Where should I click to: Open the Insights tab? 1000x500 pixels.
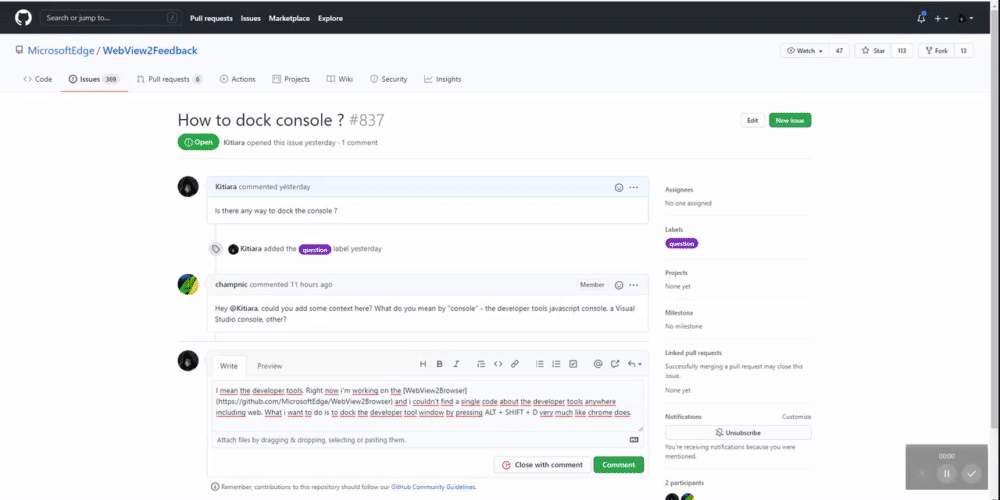pyautogui.click(x=442, y=79)
